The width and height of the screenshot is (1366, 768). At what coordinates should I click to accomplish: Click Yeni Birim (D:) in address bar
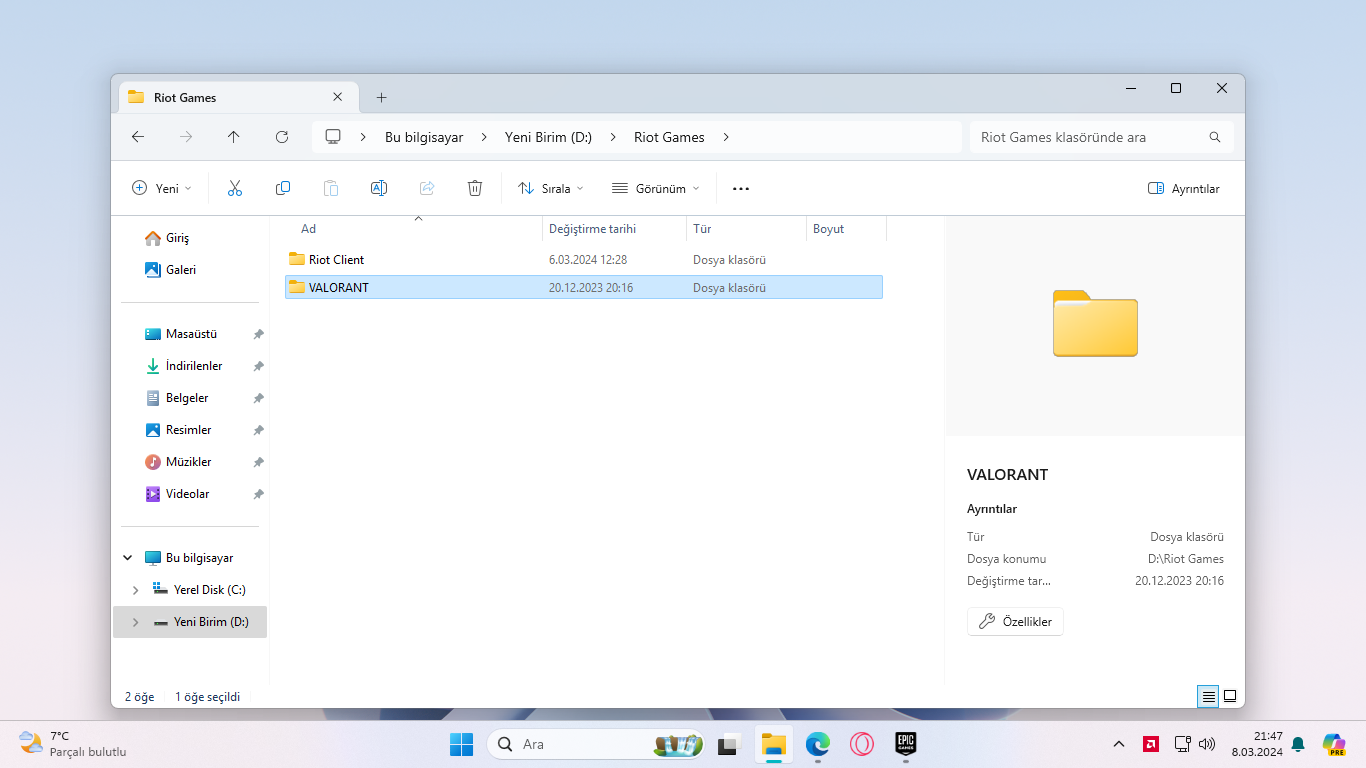click(548, 137)
